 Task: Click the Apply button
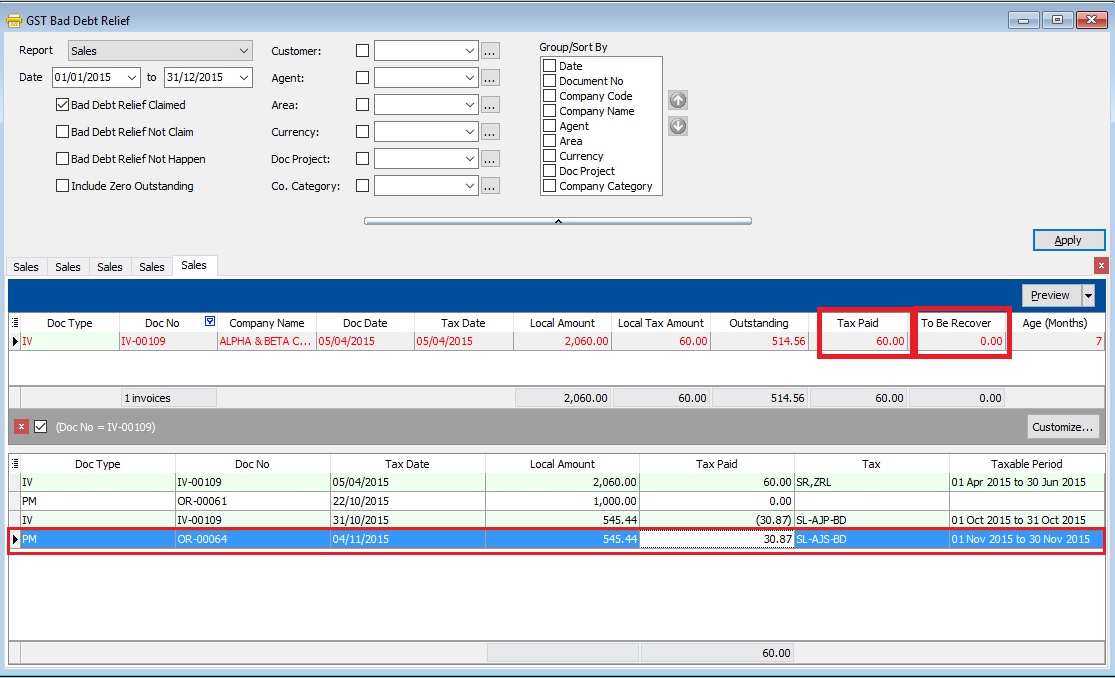pos(1068,240)
